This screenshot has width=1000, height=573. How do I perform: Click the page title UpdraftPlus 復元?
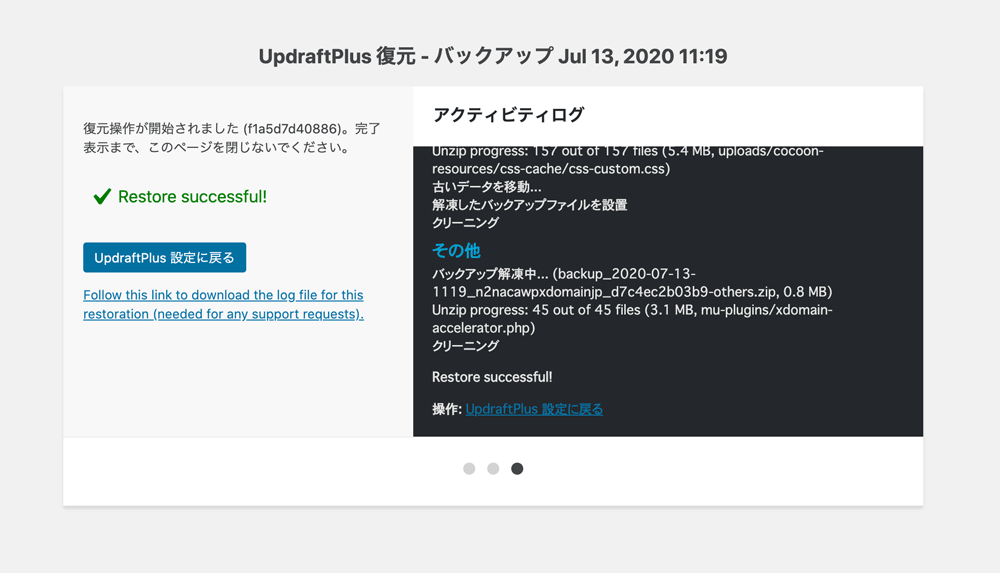[492, 56]
